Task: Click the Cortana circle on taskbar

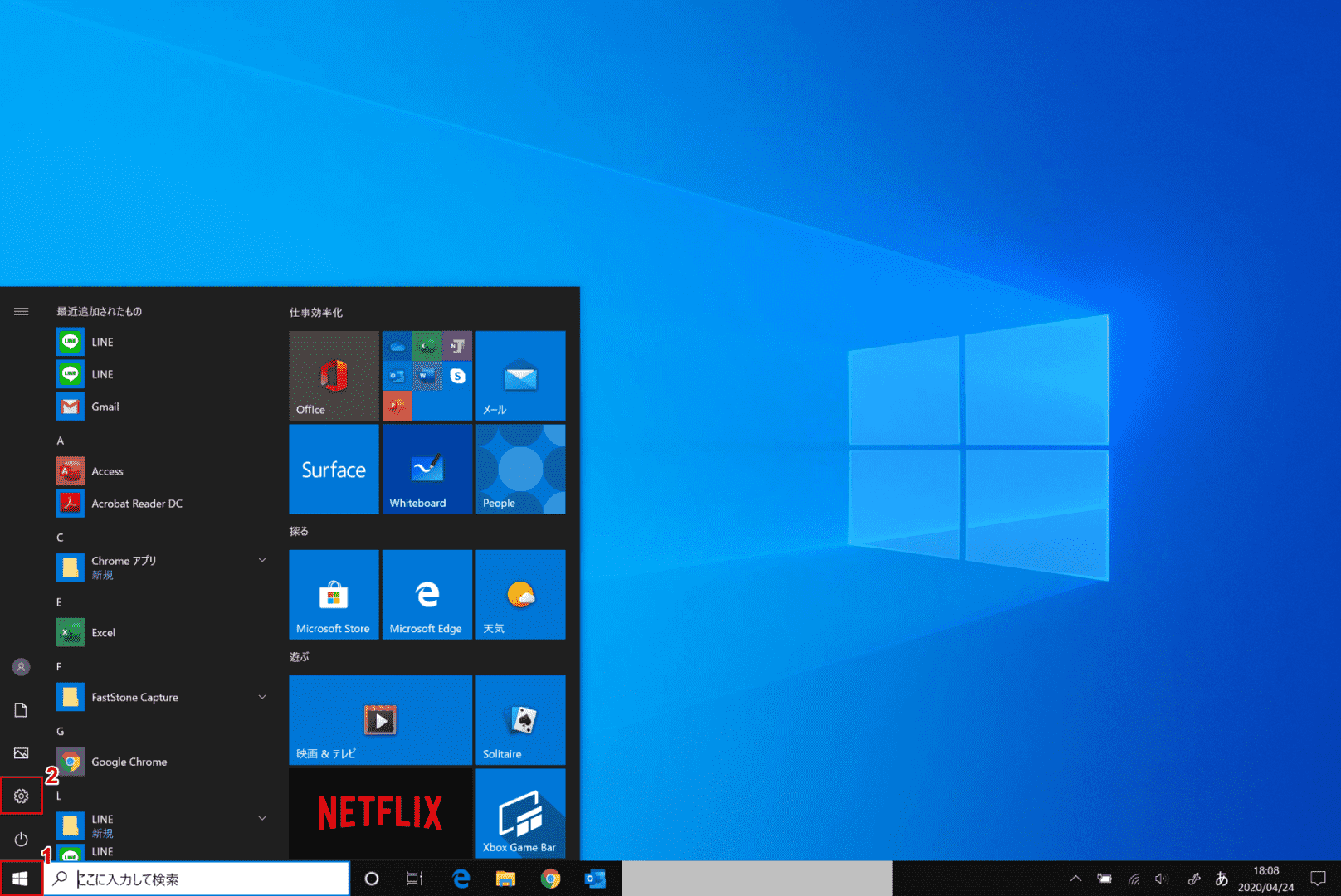Action: click(x=372, y=879)
